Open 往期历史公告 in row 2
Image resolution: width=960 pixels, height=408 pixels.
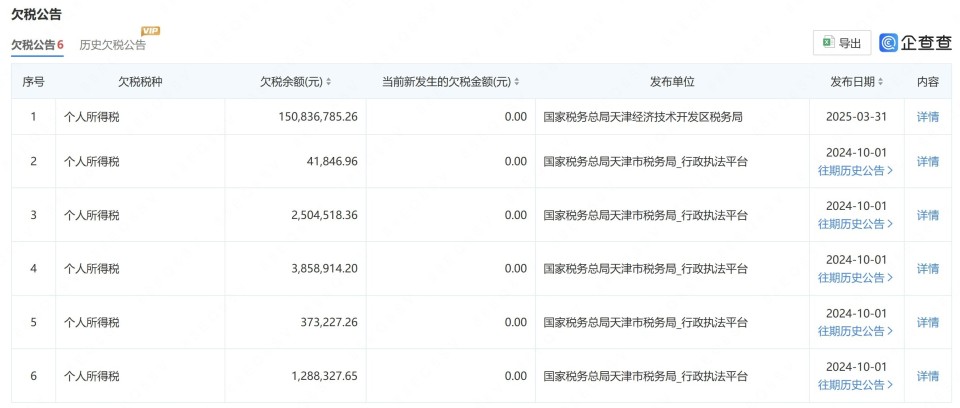tap(855, 171)
